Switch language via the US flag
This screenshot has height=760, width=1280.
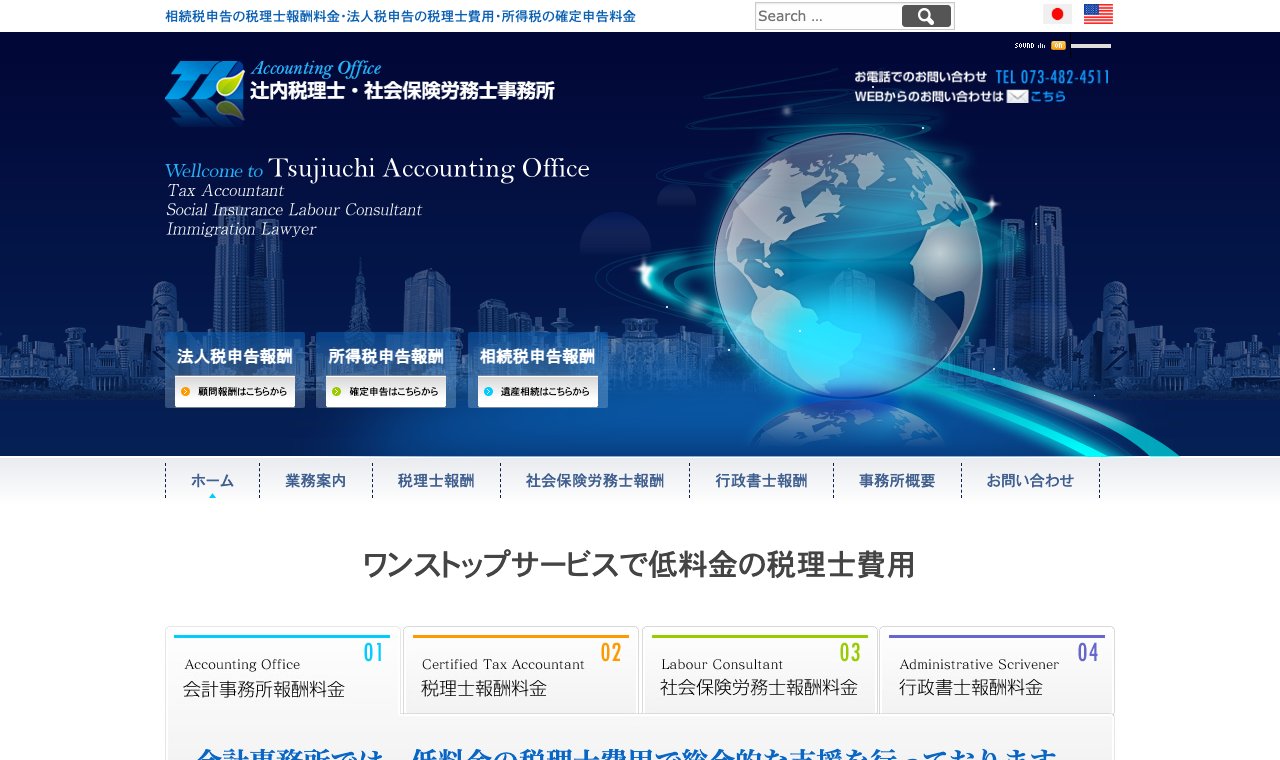coord(1098,14)
